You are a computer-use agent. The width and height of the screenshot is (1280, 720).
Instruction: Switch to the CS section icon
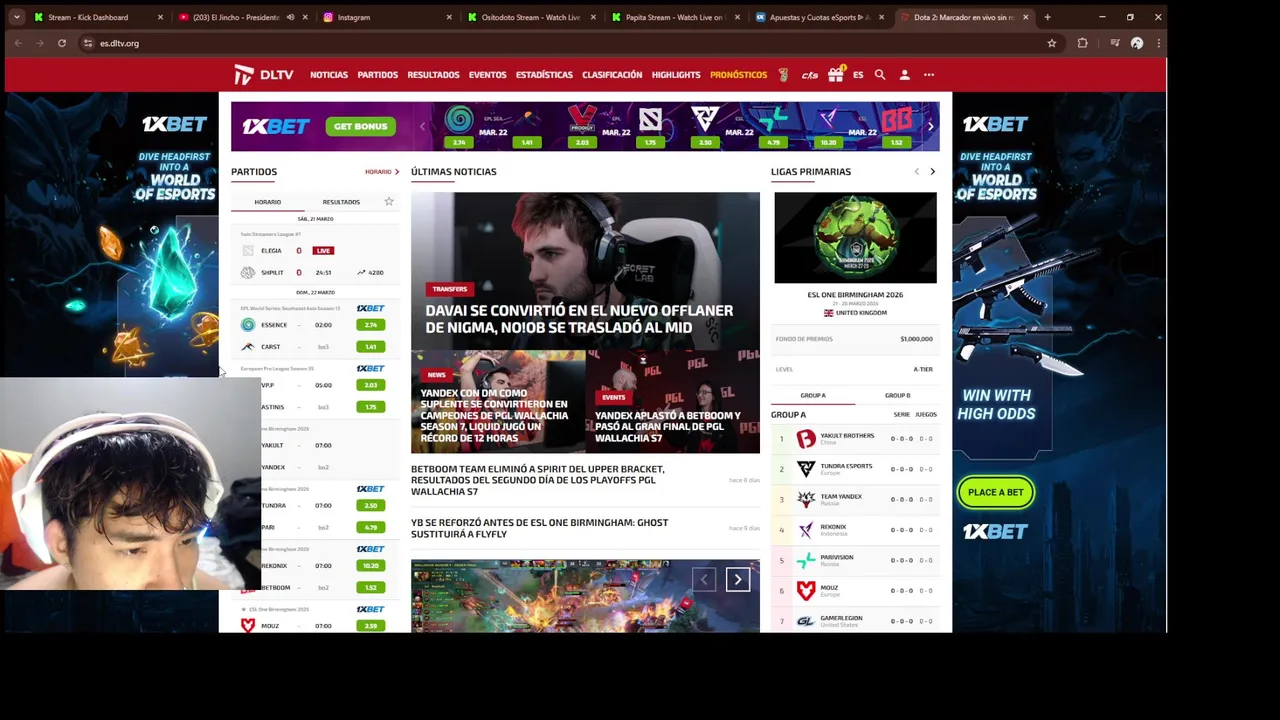810,75
